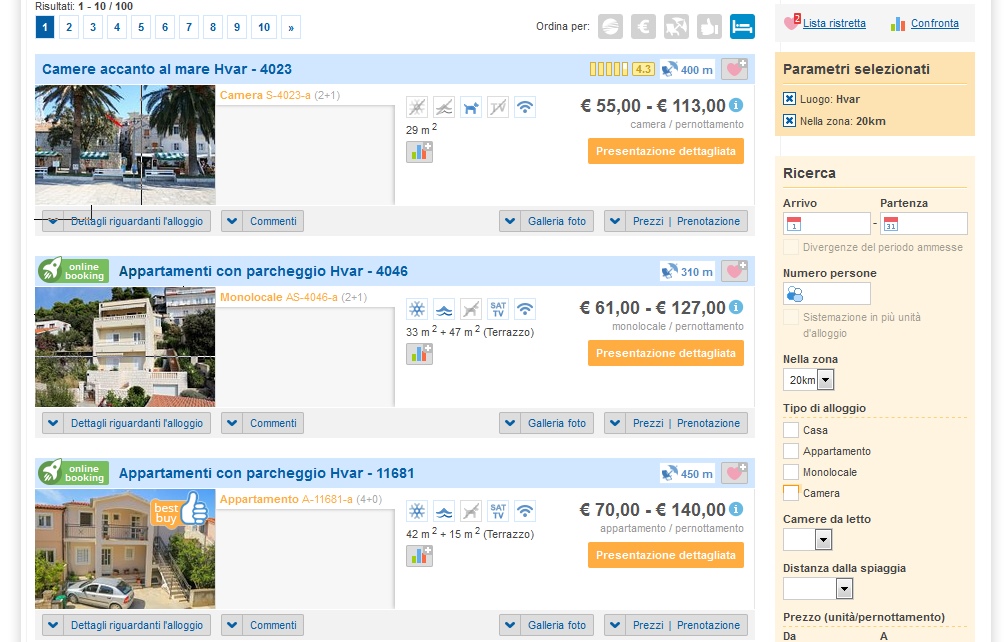Sort results by thumbs-up rating icon

(709, 26)
